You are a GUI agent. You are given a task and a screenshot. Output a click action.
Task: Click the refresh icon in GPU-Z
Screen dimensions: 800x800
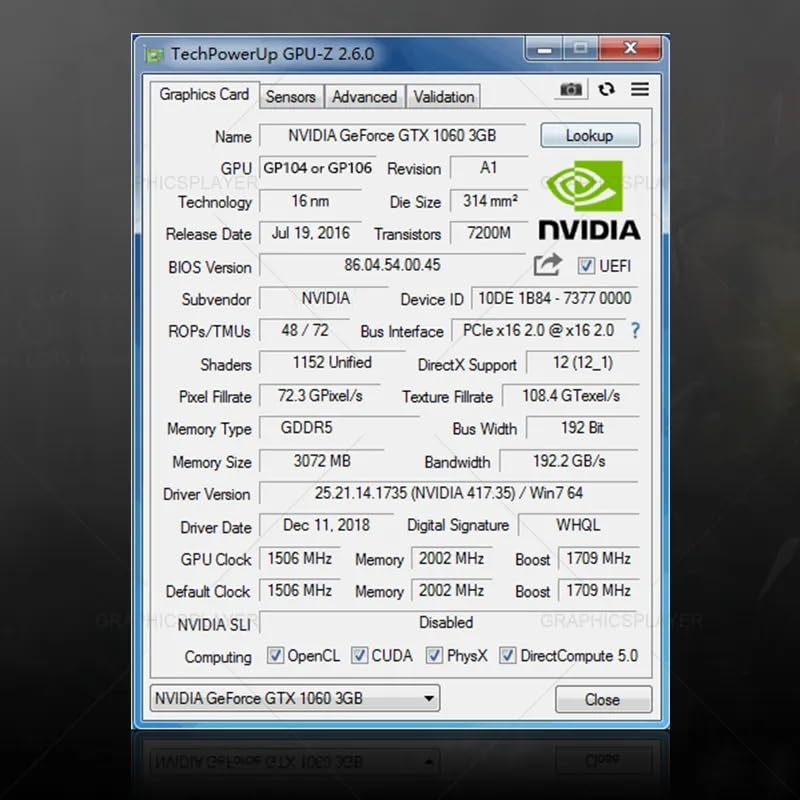tap(606, 89)
